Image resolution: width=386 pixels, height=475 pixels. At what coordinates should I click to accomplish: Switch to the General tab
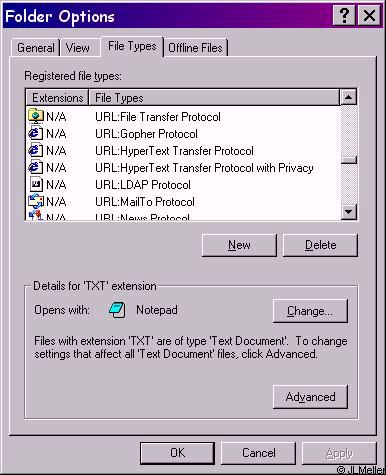[x=36, y=48]
